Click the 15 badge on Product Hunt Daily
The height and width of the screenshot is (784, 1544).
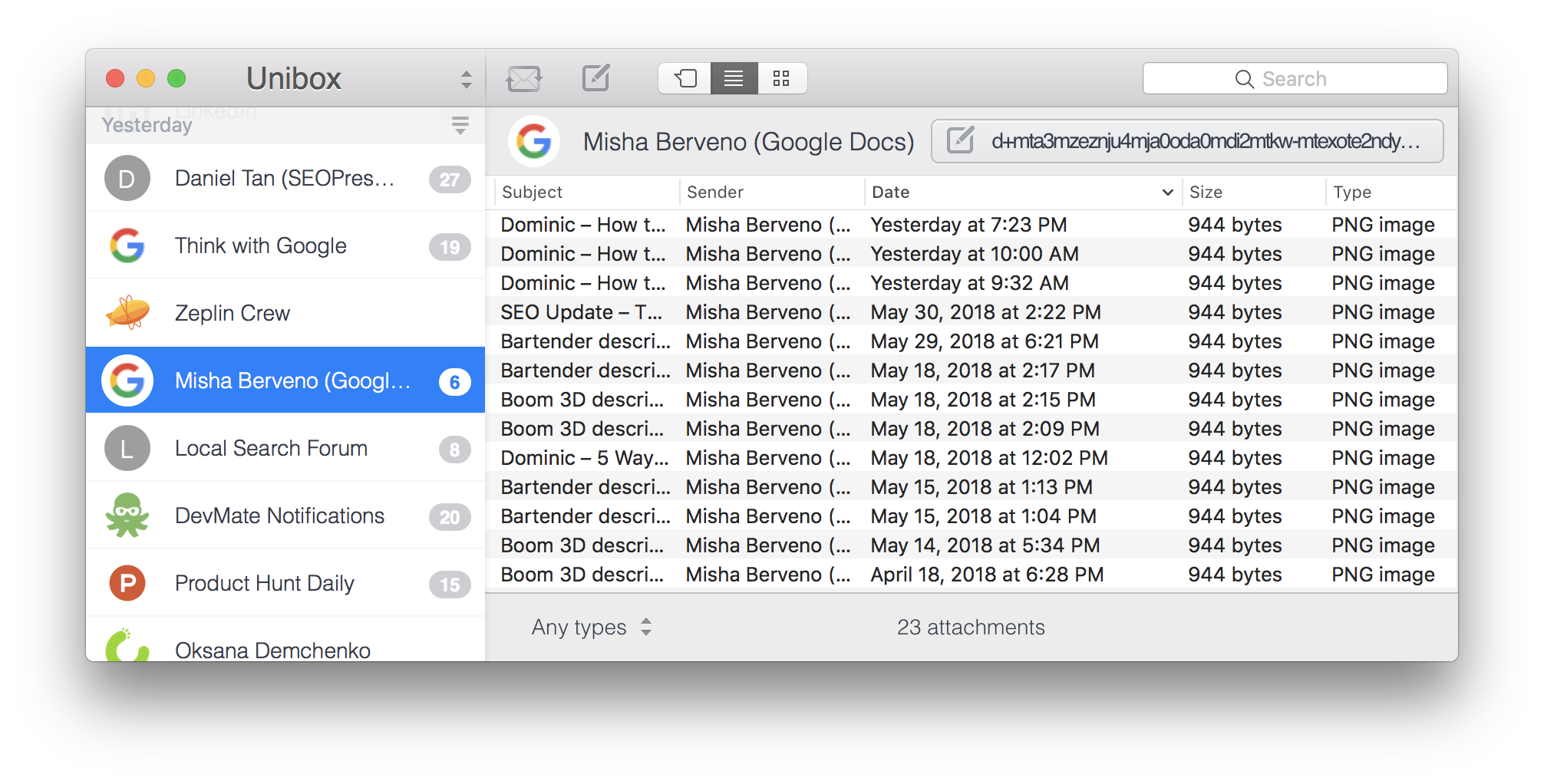(x=450, y=585)
